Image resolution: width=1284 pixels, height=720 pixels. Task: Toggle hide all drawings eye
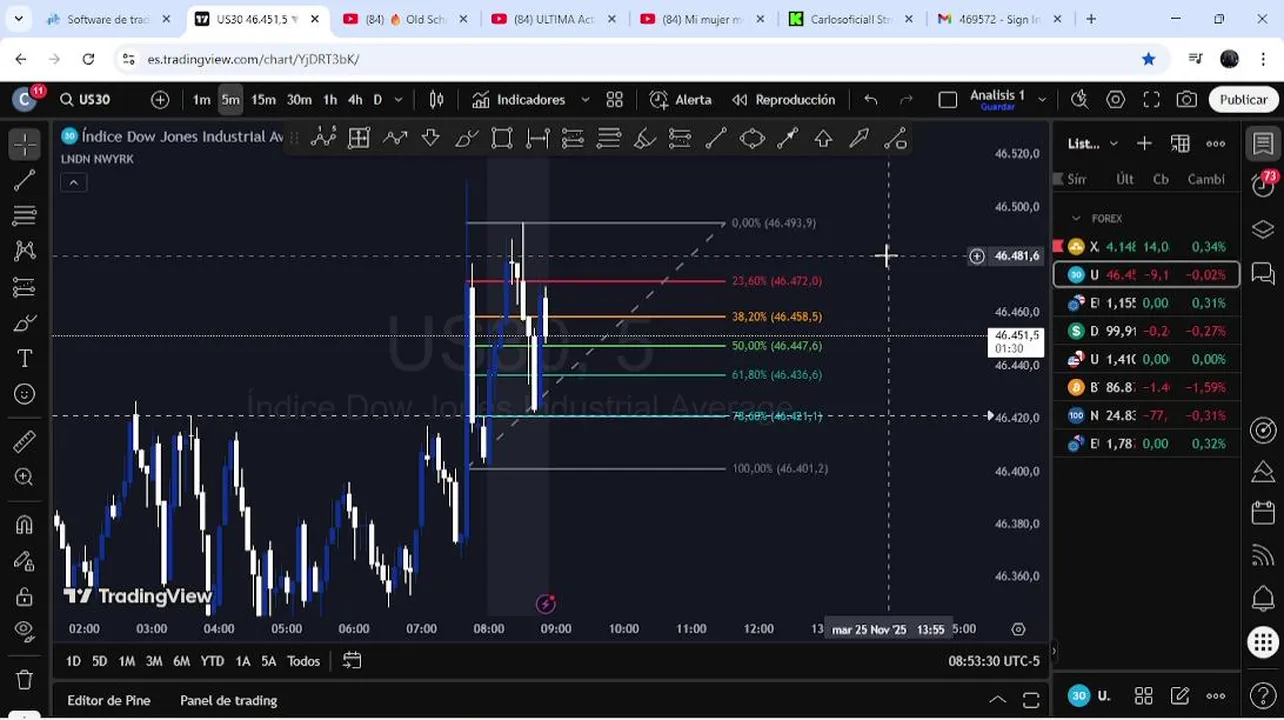[x=25, y=632]
